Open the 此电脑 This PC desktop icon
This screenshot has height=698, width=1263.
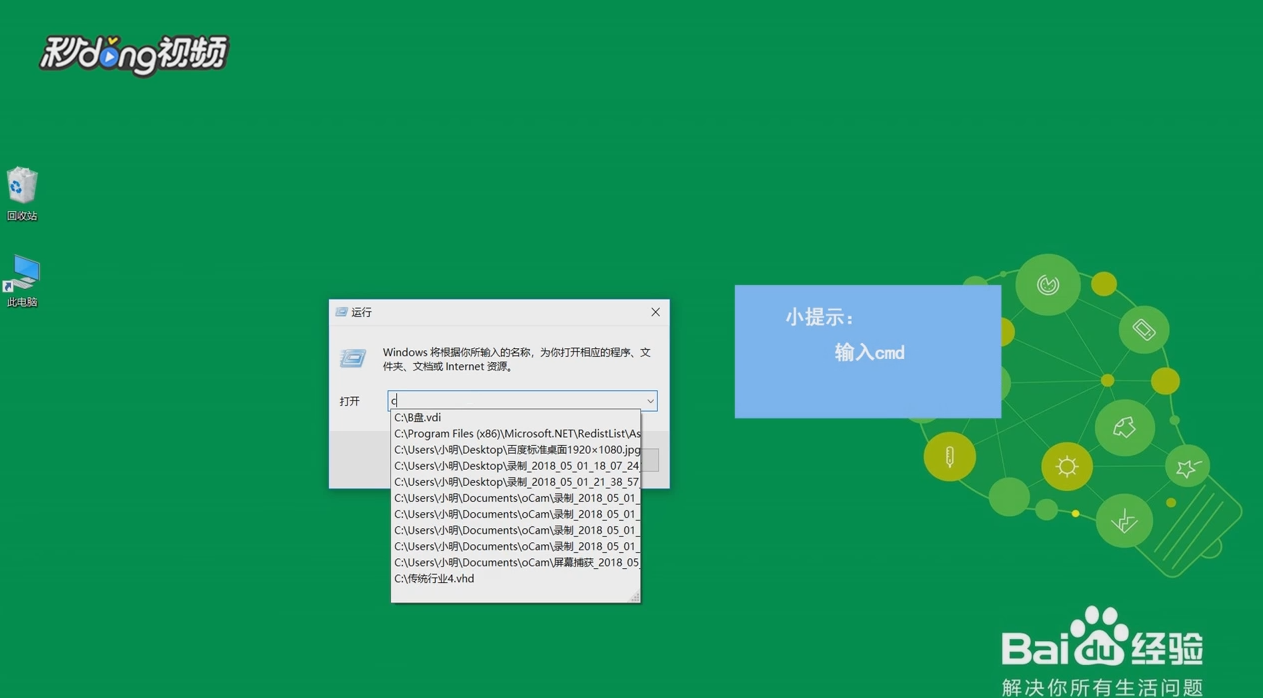coord(22,272)
